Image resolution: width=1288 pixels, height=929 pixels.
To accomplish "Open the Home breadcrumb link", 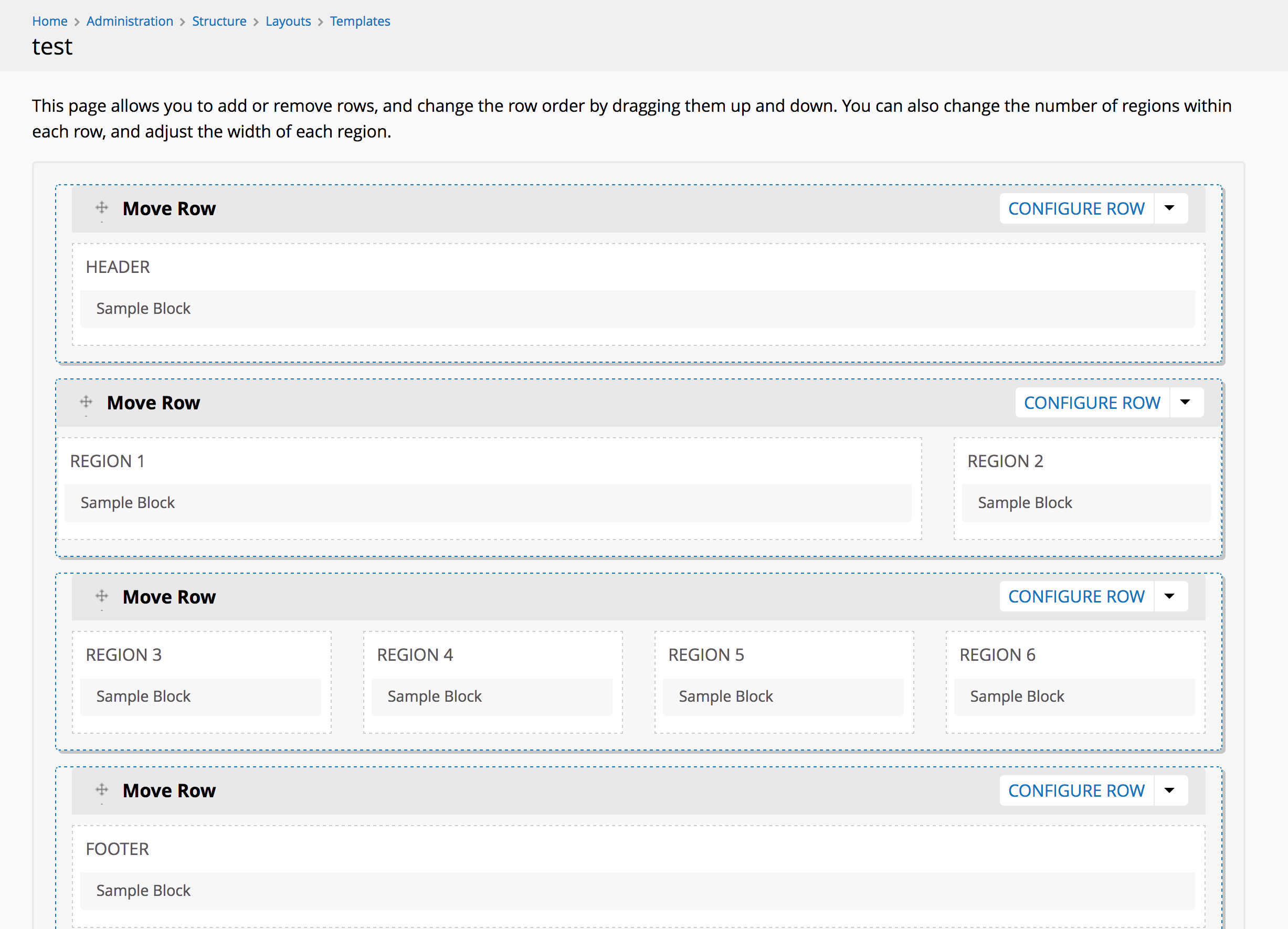I will [49, 21].
